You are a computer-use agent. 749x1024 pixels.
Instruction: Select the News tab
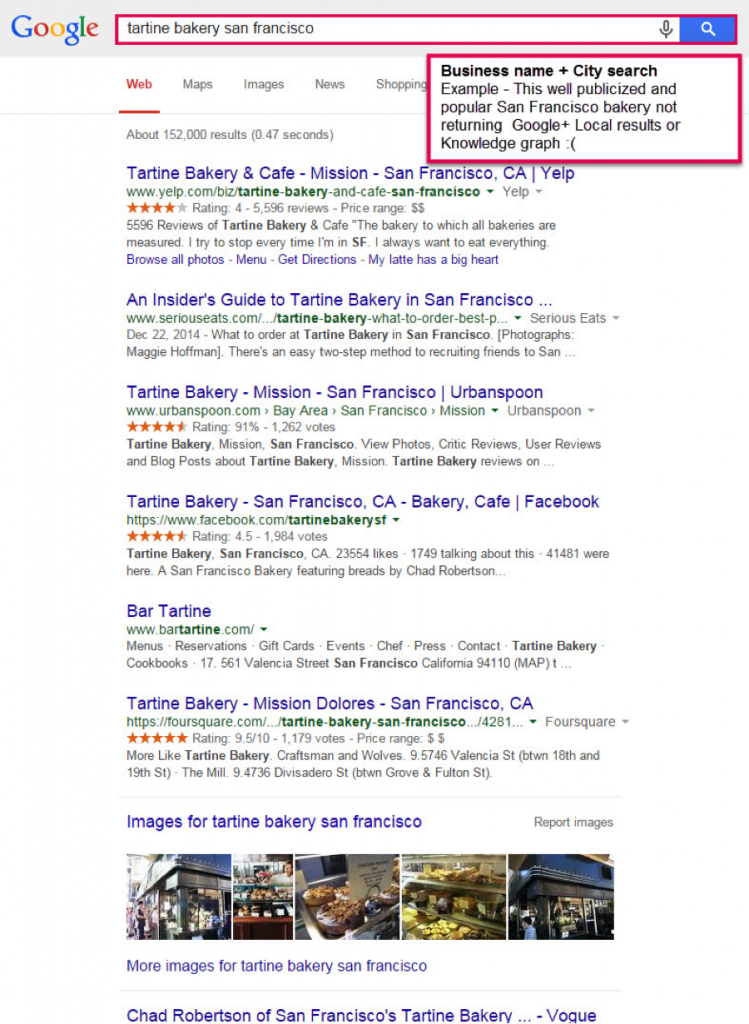(x=329, y=84)
